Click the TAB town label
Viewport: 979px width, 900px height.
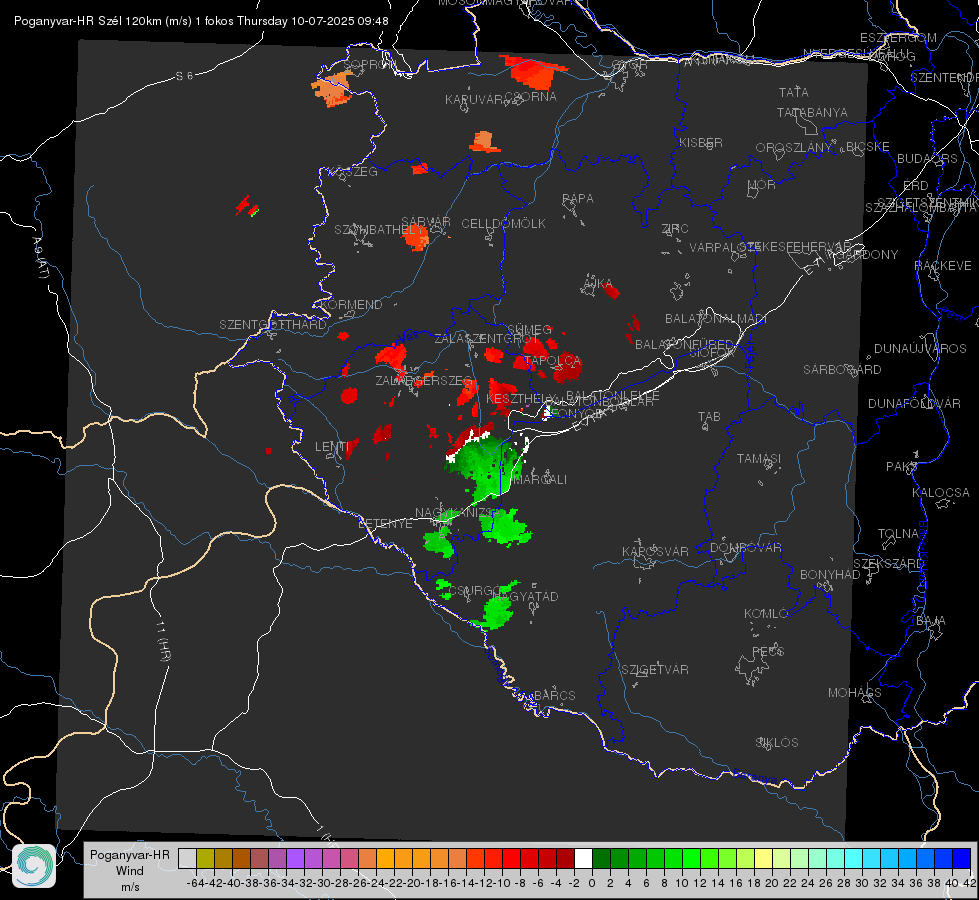[709, 417]
